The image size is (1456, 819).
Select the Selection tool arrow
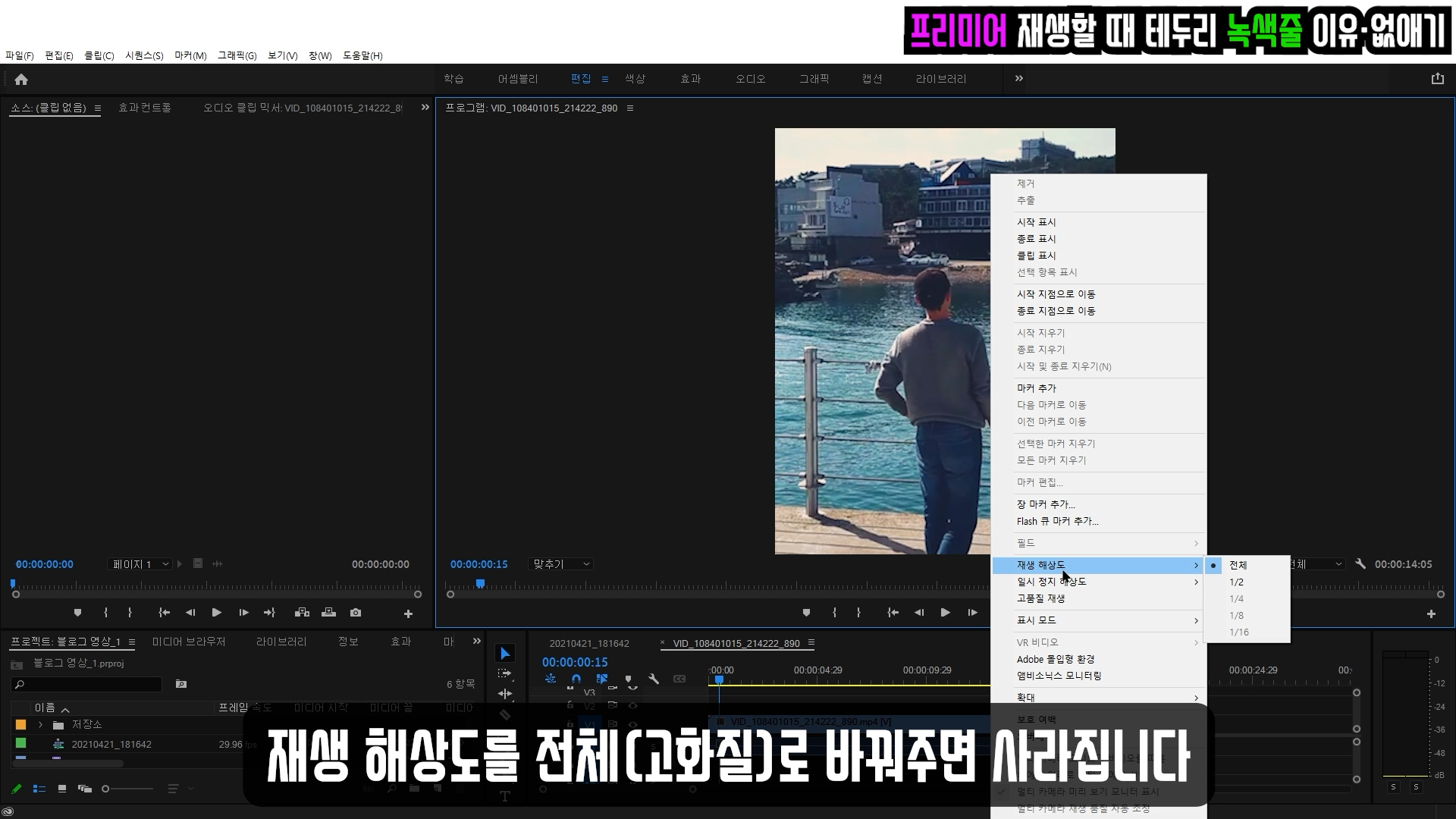tap(505, 654)
